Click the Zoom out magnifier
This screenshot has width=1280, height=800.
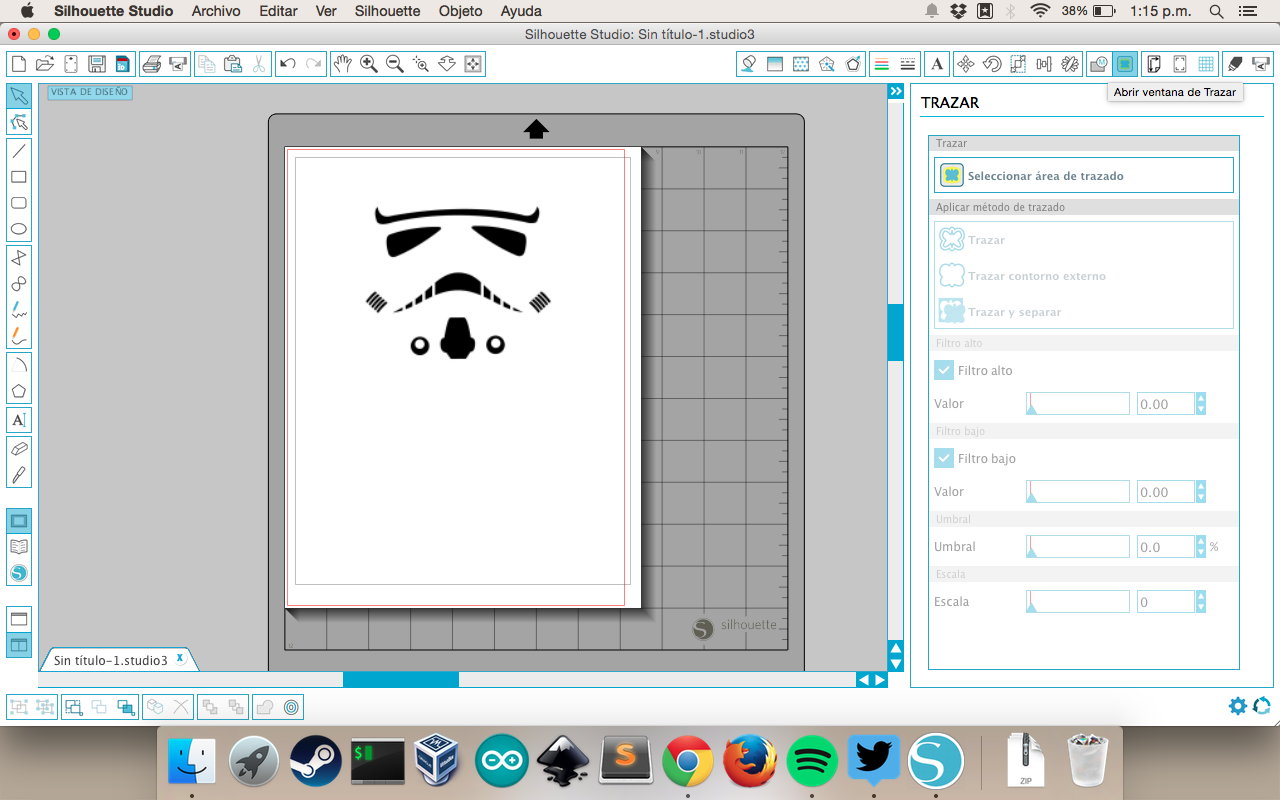394,64
